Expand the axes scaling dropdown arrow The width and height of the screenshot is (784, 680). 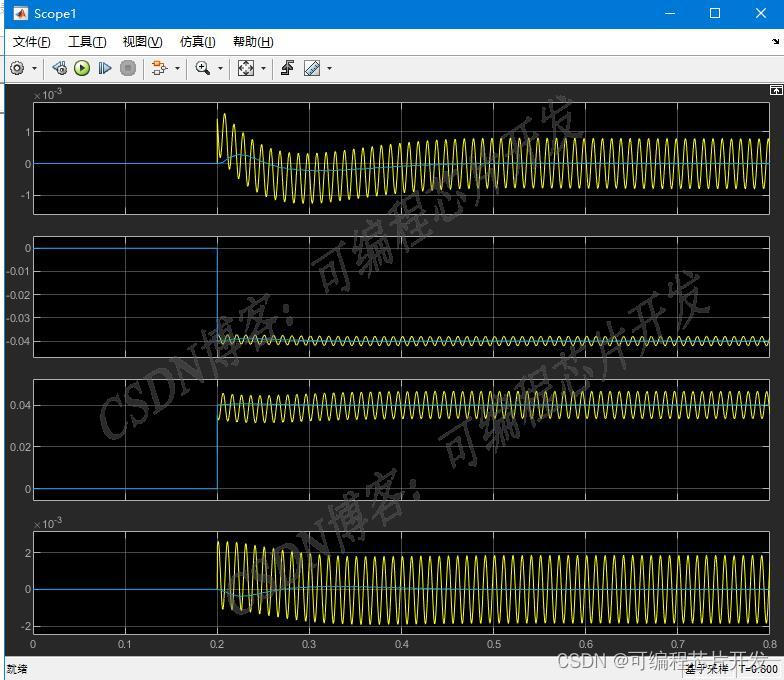pyautogui.click(x=263, y=68)
